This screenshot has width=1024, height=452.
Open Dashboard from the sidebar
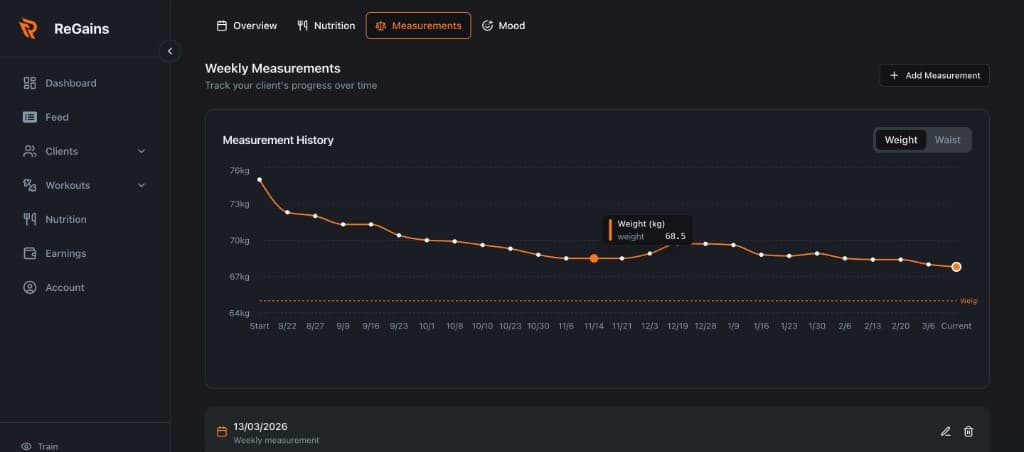pyautogui.click(x=70, y=83)
